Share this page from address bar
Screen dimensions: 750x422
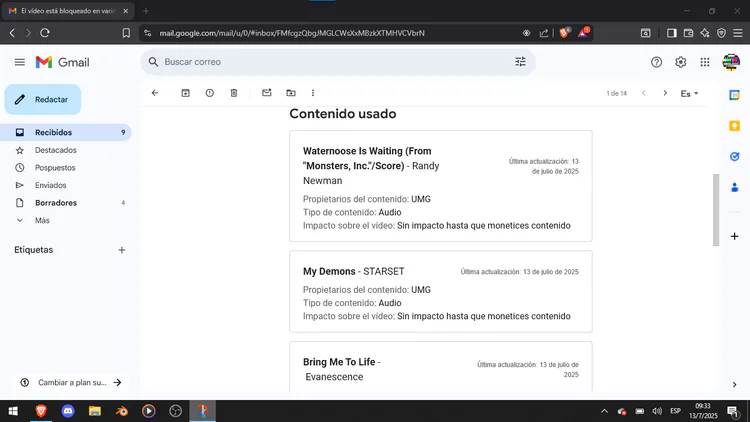point(544,33)
